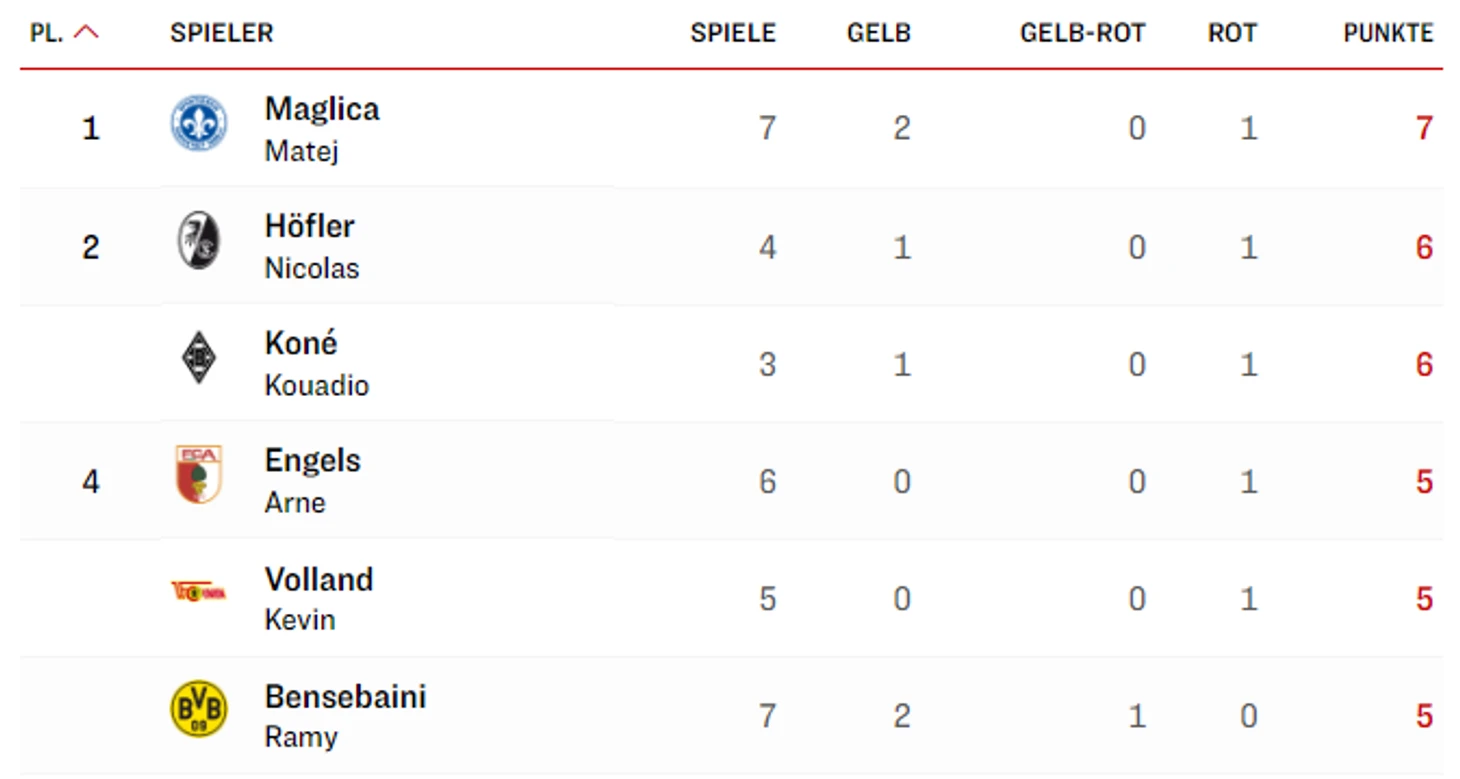1460x779 pixels.
Task: Click Maglica's red 7 points value
Action: point(1424,128)
